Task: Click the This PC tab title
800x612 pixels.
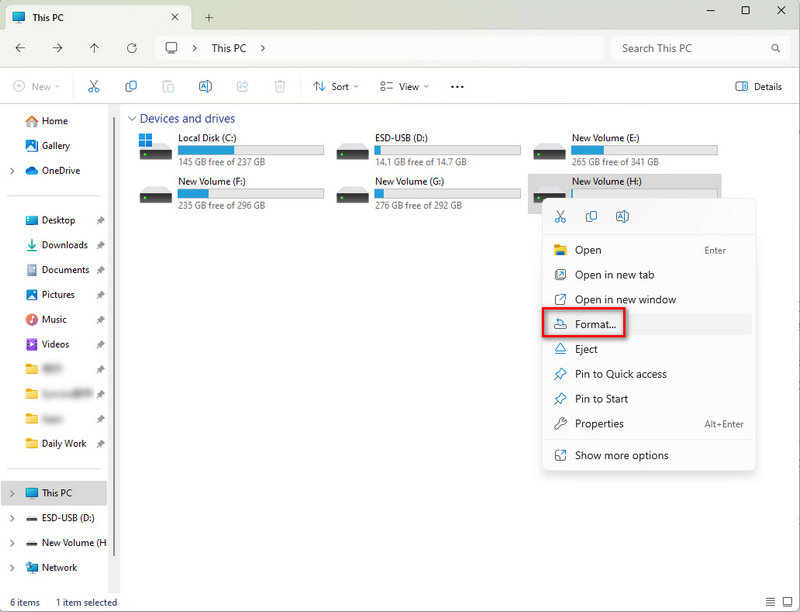Action: (48, 17)
